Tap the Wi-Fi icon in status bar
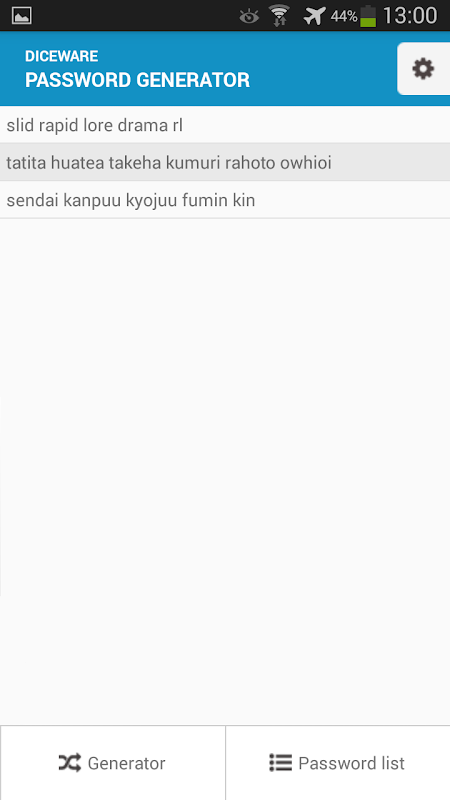The image size is (450, 800). 279,15
